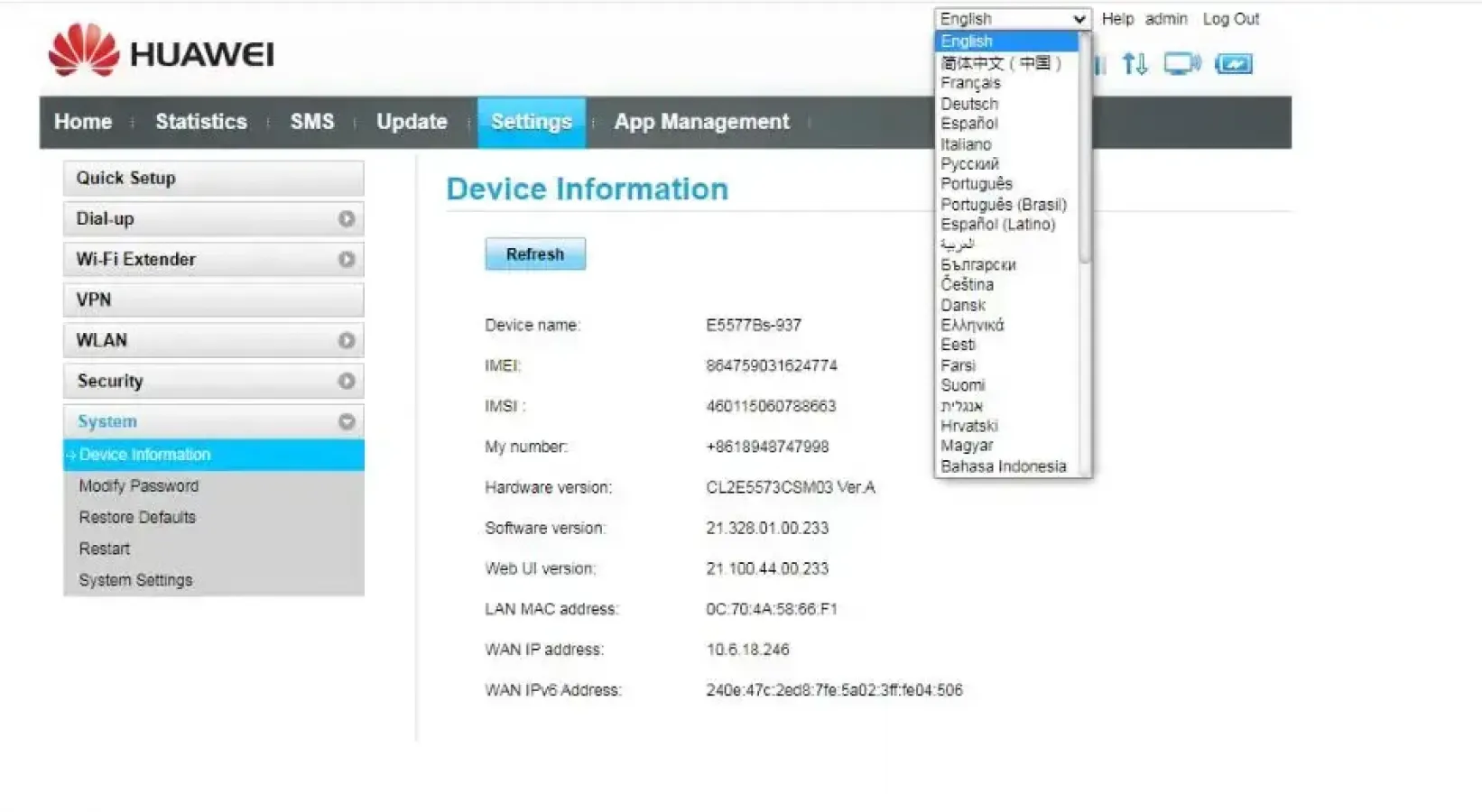Expand the WLAN section arrow
This screenshot has height=812, width=1482.
tap(346, 341)
